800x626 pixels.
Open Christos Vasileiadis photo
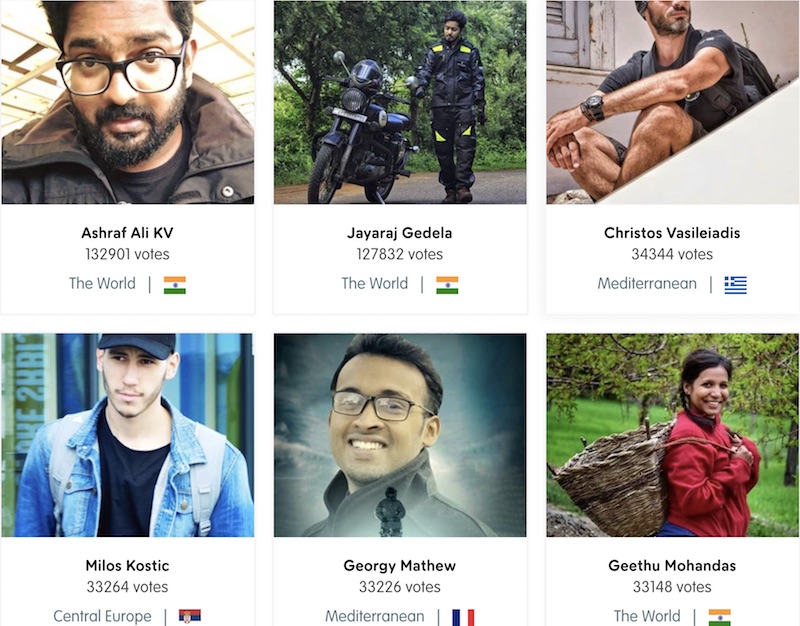pyautogui.click(x=672, y=102)
